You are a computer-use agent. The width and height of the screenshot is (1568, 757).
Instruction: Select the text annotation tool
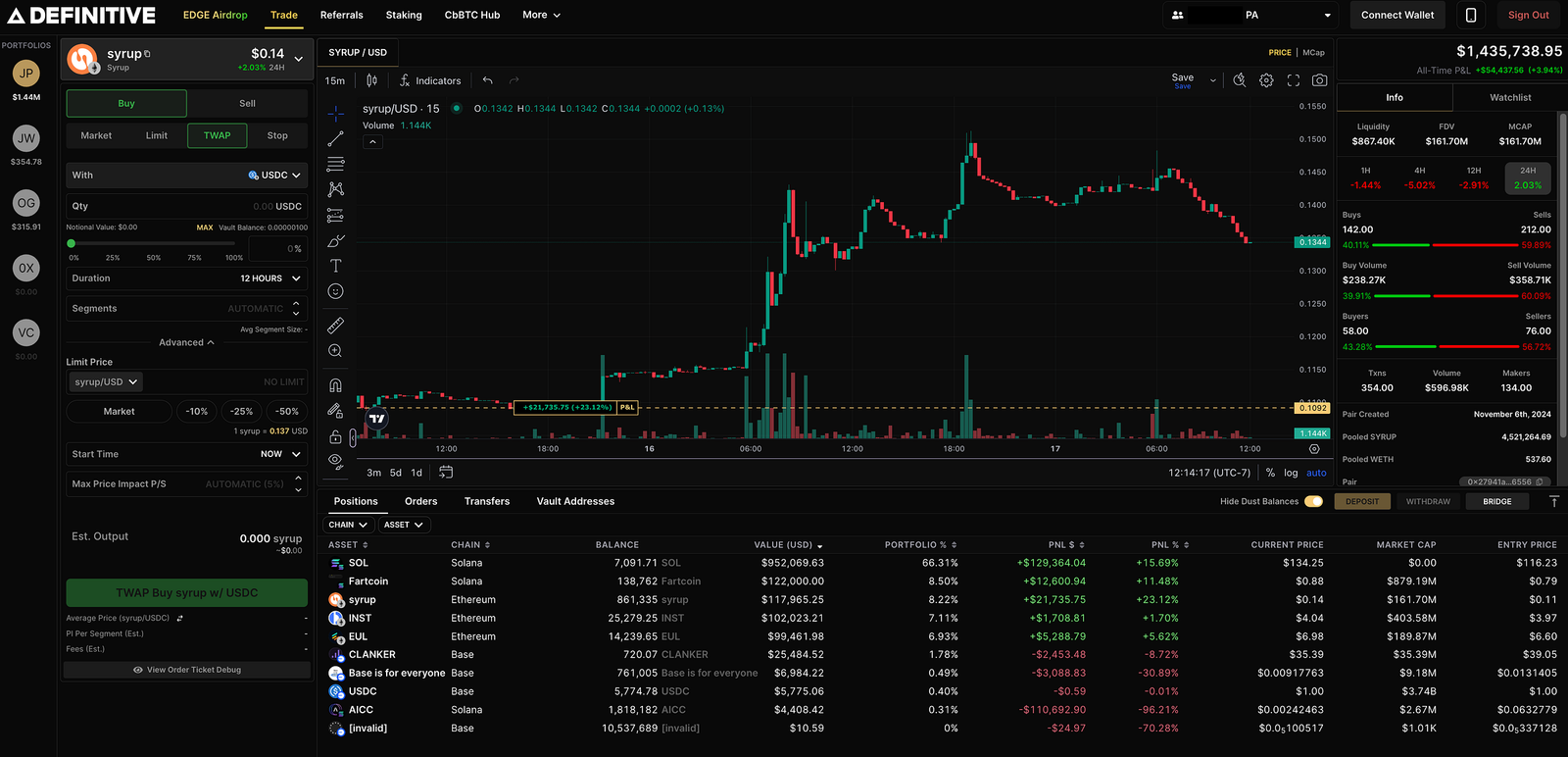tap(335, 266)
